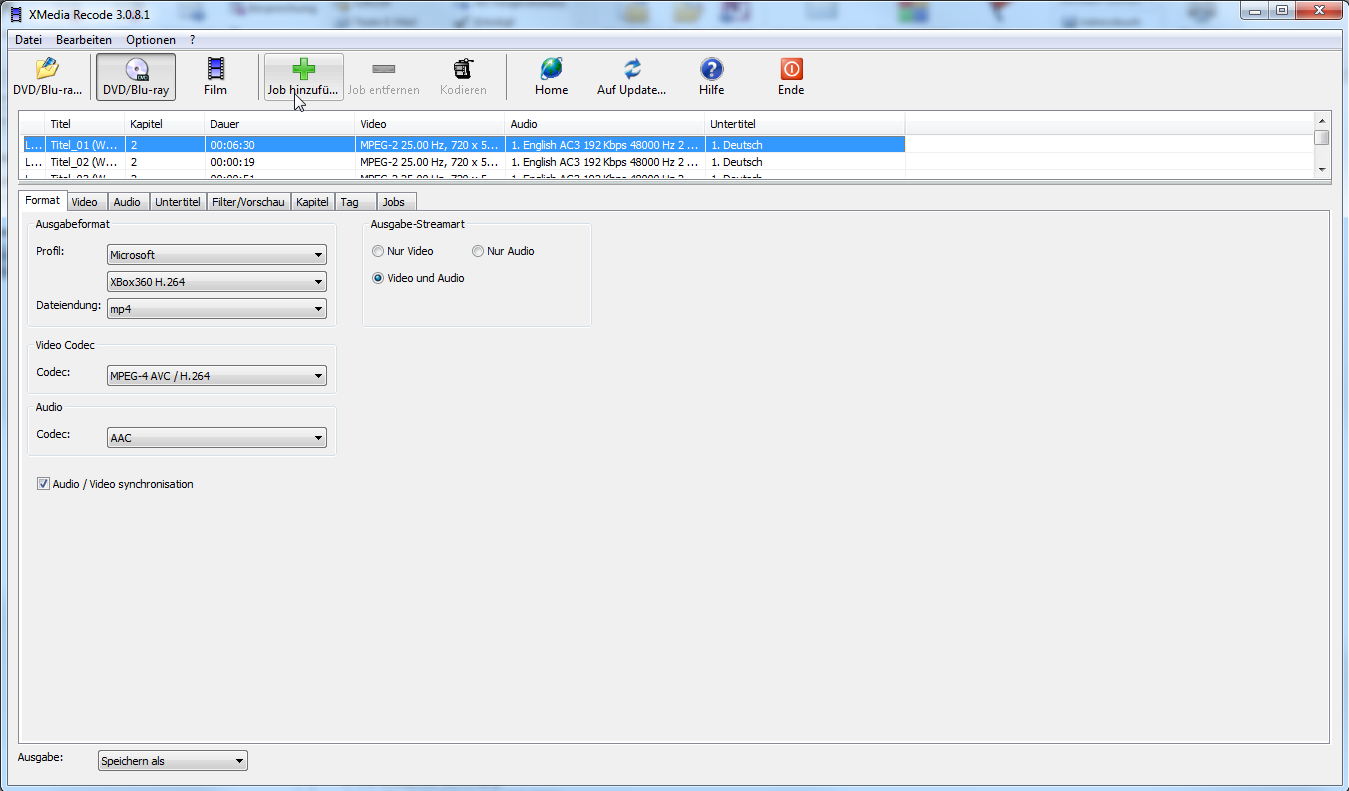
Task: Open DVD/Blu-ray folder icon in toolbar
Action: tap(47, 70)
